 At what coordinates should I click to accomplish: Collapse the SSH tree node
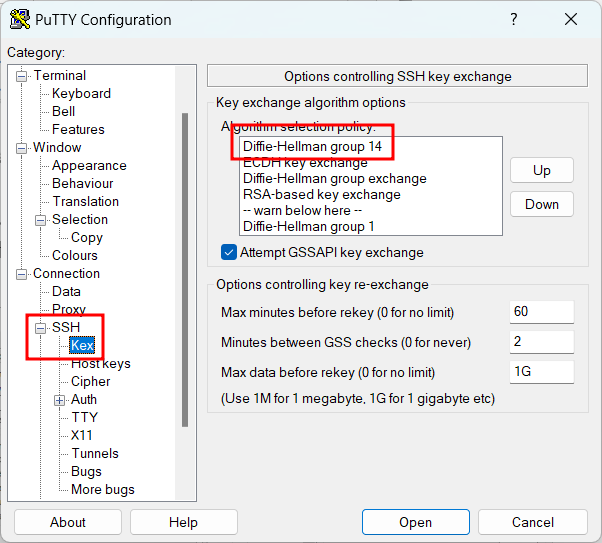tap(40, 328)
